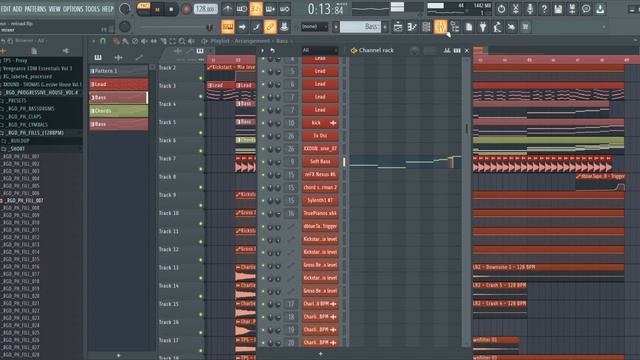Select Pattern 1 in the picker

(x=119, y=71)
